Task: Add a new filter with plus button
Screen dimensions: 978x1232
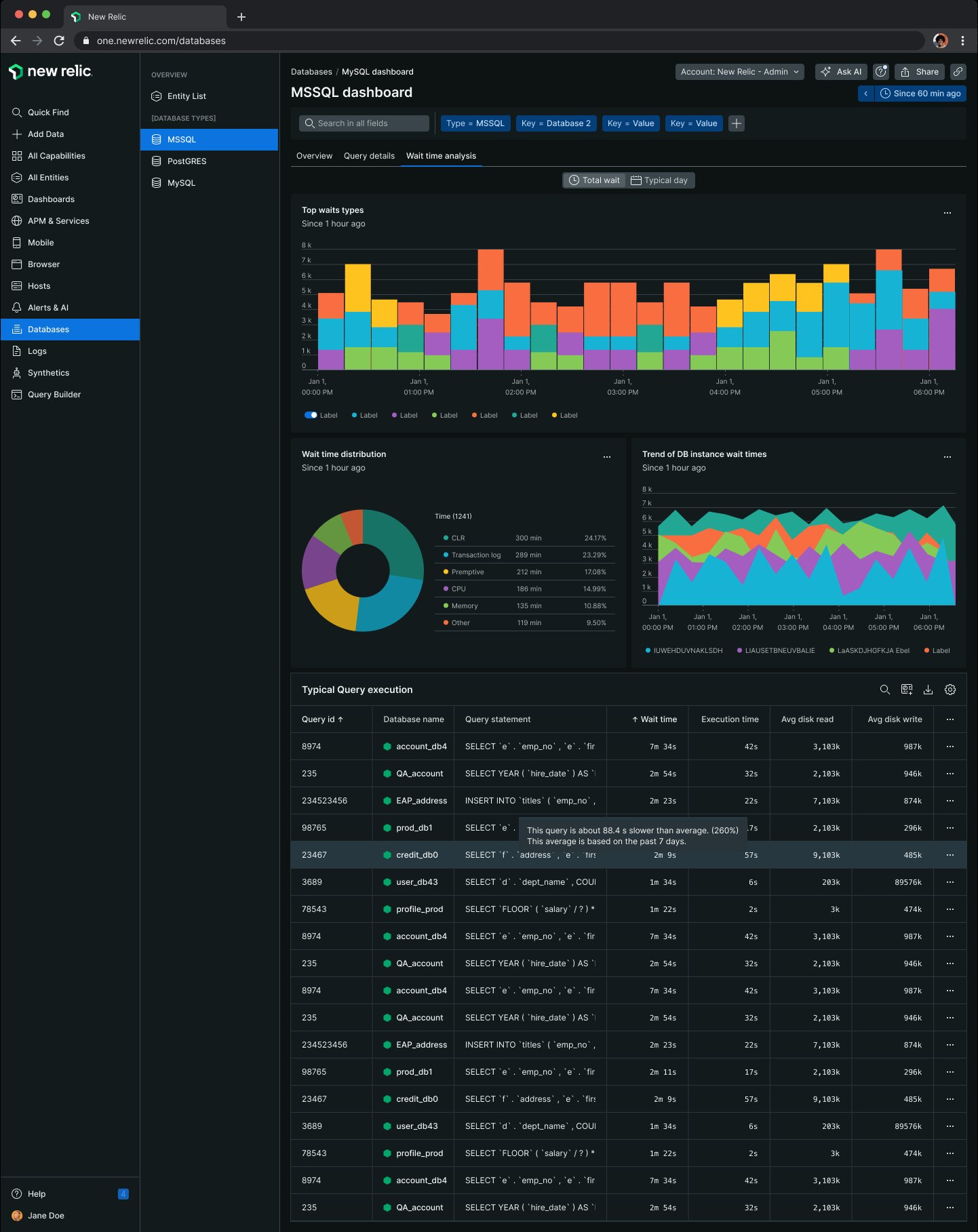Action: click(737, 123)
